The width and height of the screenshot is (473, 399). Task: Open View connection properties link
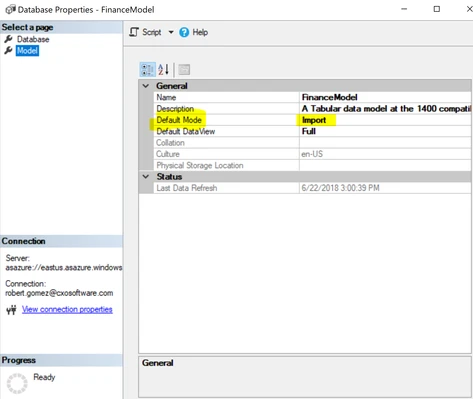67,309
